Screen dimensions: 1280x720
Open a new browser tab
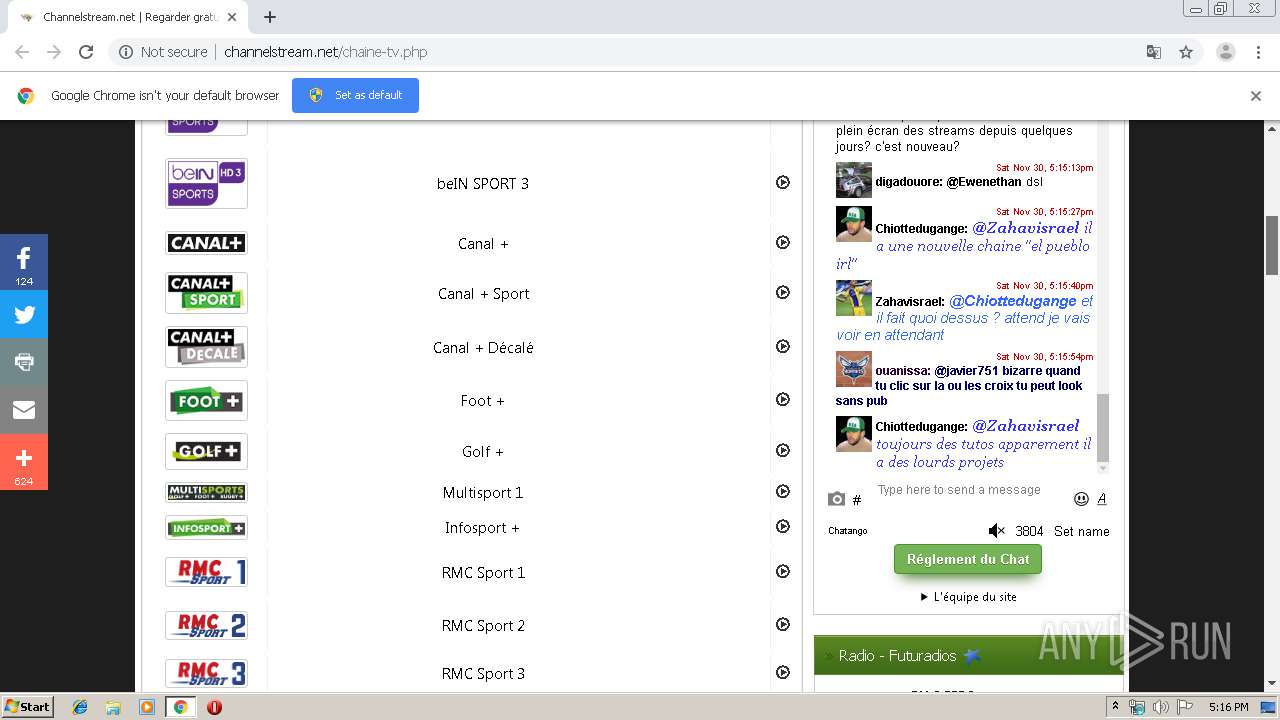point(270,17)
